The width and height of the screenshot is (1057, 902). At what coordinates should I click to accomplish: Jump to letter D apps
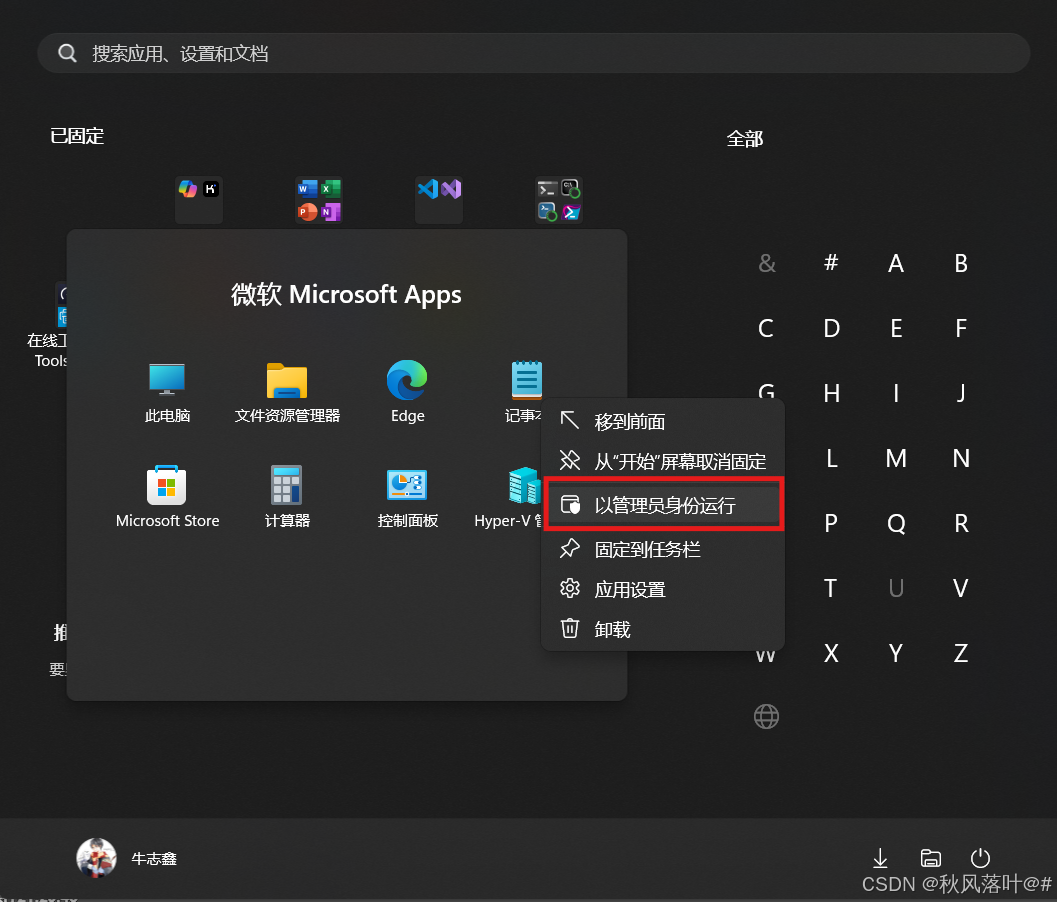tap(831, 328)
